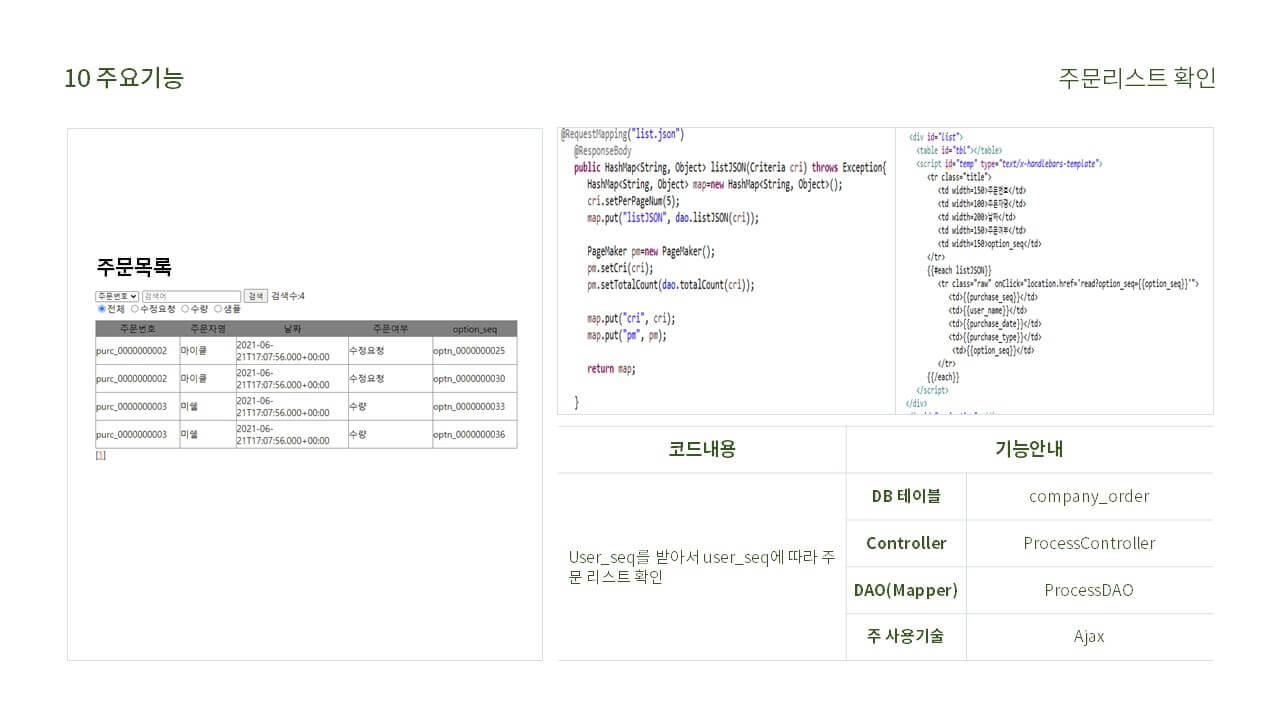Click the Java controller code screenshot
The image size is (1280, 720).
pyautogui.click(x=726, y=270)
